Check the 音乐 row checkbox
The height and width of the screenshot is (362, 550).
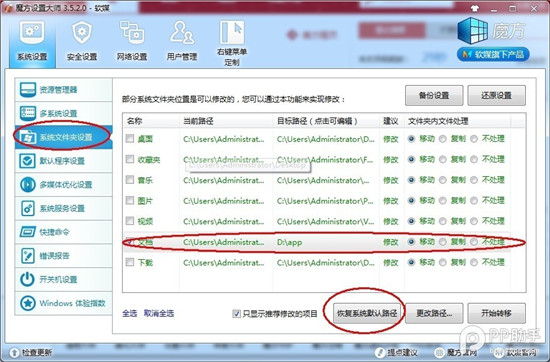click(x=130, y=180)
